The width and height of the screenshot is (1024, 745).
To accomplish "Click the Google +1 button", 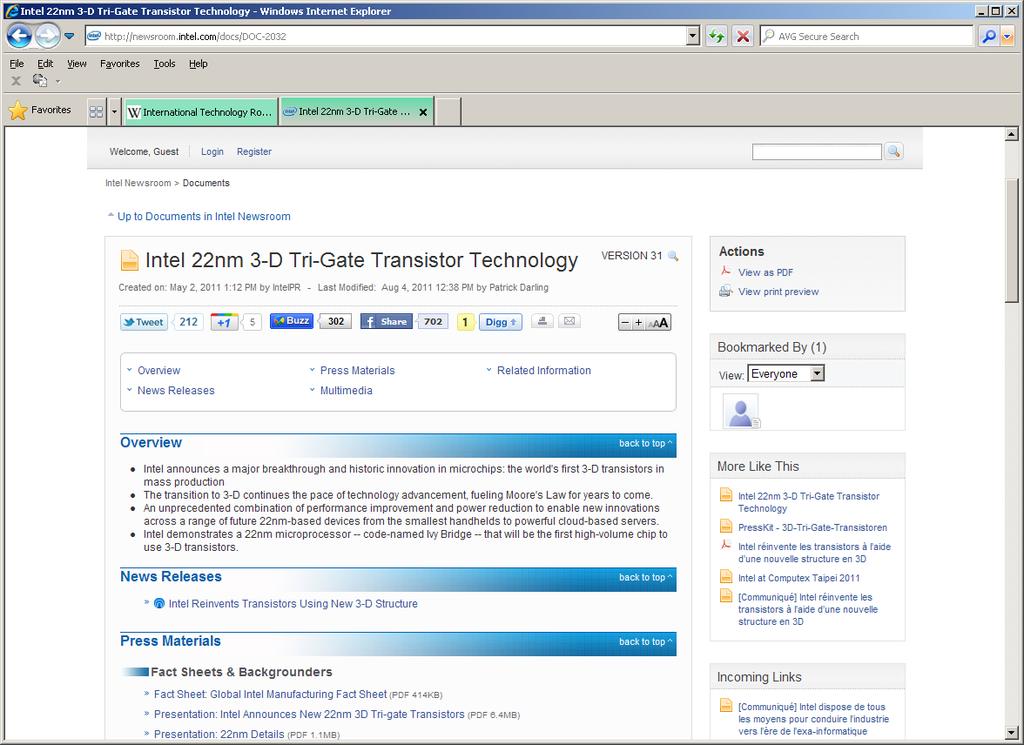I will [224, 322].
